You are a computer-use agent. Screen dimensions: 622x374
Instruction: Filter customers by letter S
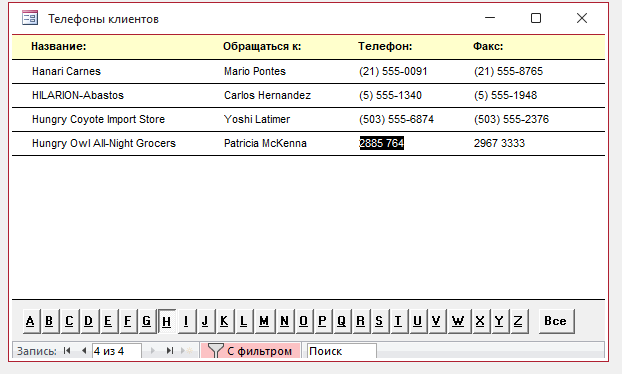coord(379,321)
